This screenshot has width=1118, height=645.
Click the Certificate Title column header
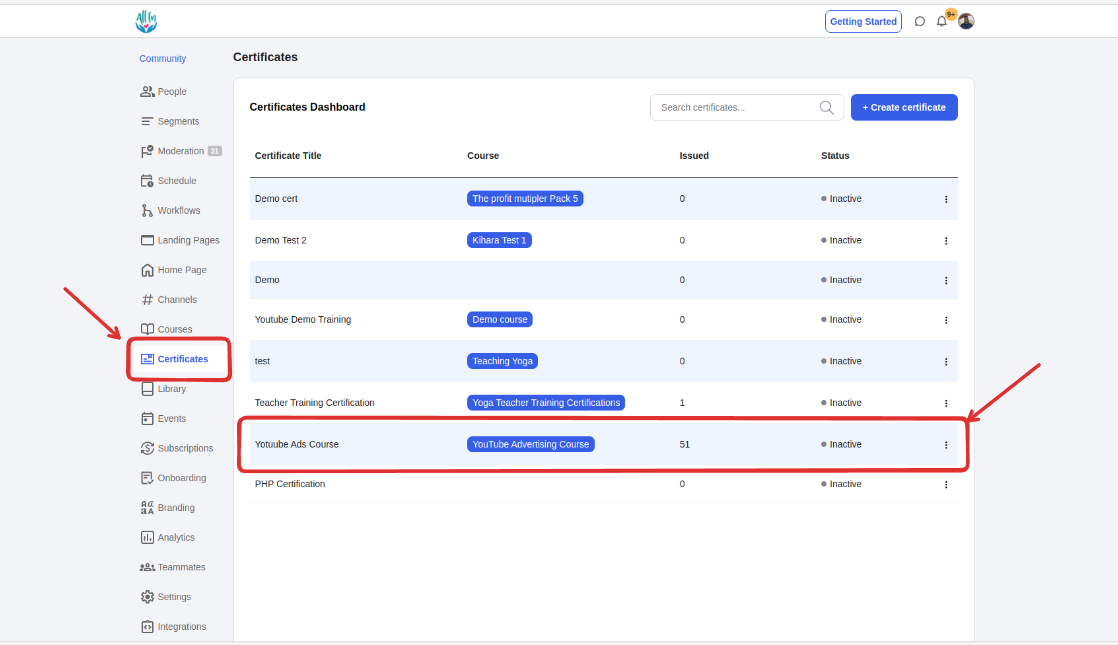288,155
